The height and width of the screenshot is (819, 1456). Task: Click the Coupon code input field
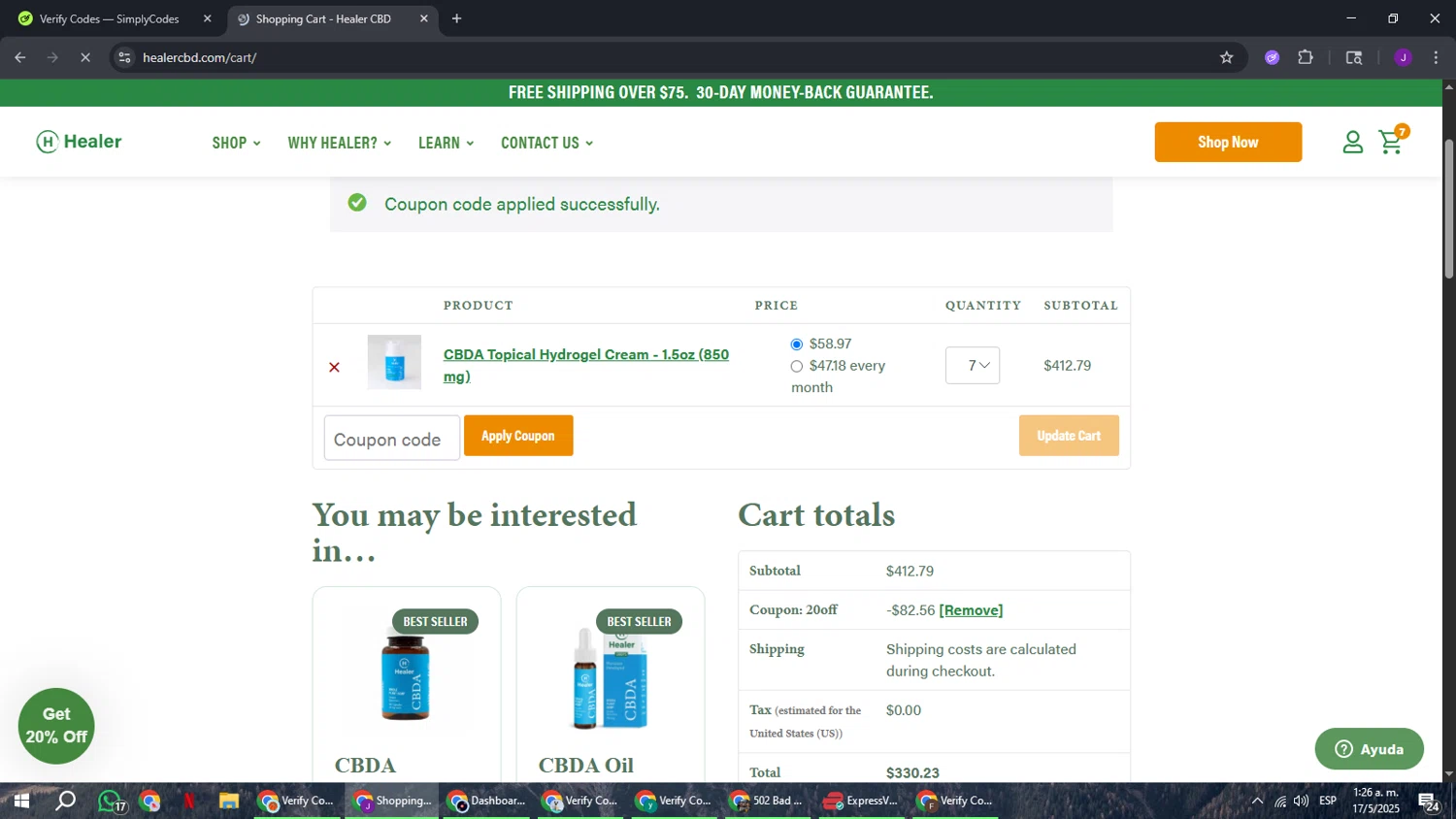coord(392,439)
